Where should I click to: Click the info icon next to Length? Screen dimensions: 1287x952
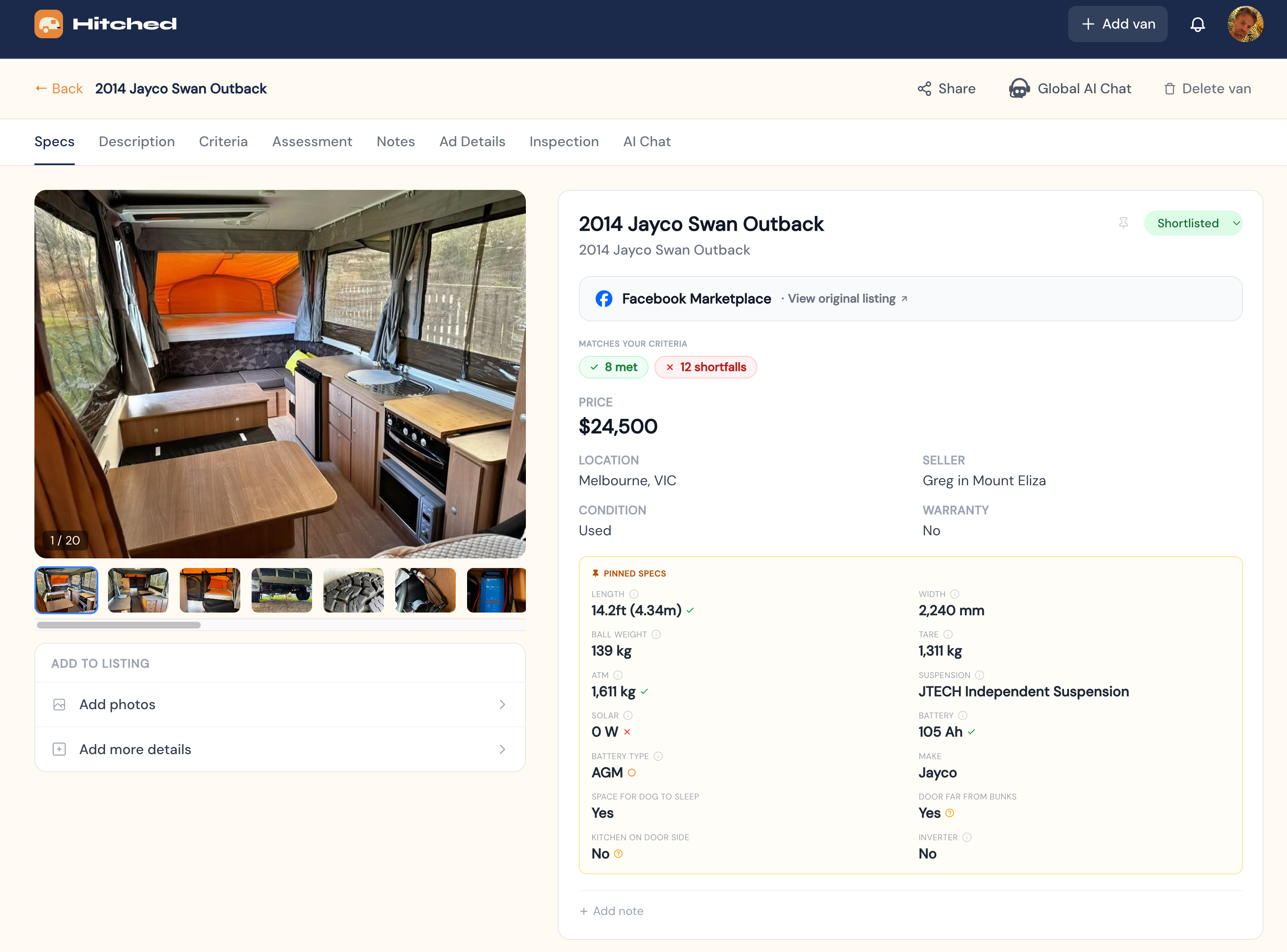(634, 594)
